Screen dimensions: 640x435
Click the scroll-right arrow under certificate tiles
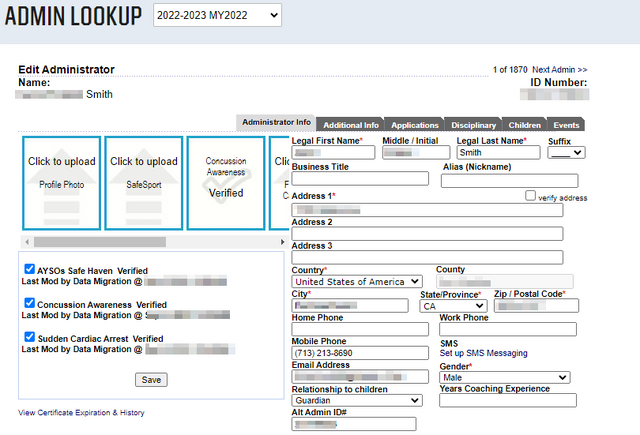282,242
